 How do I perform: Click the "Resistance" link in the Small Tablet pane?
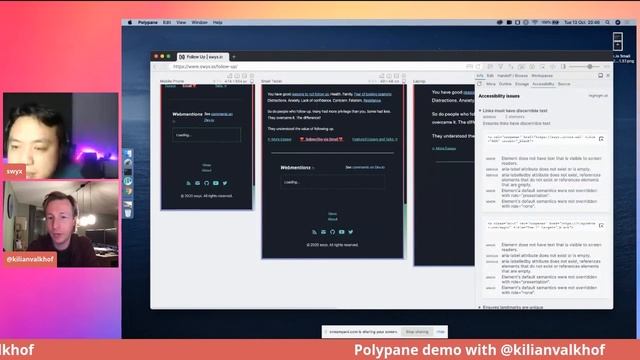372,100
